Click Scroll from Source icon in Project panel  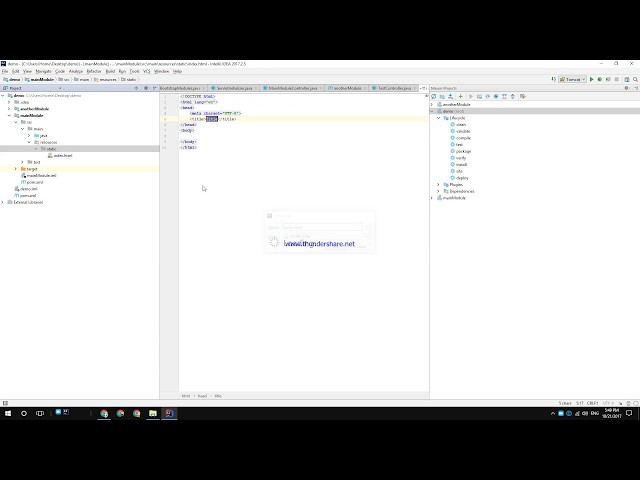point(136,88)
